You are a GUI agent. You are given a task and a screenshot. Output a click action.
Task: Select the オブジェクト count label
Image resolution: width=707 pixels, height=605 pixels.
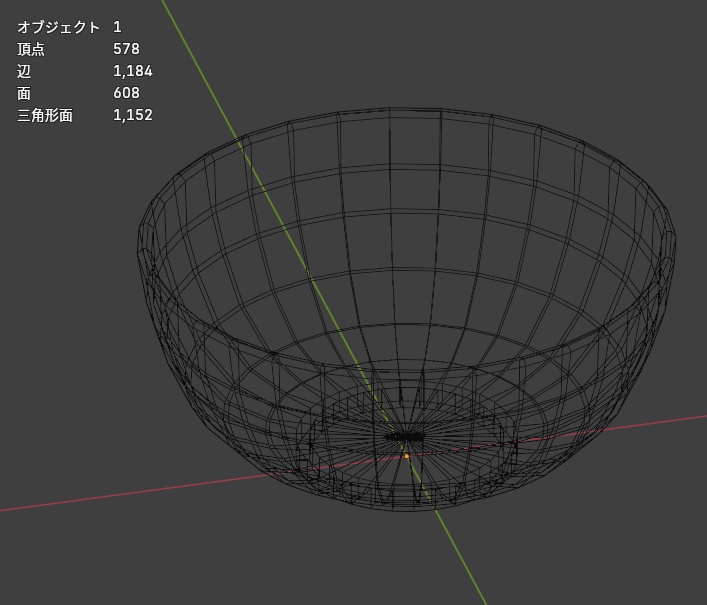(58, 27)
